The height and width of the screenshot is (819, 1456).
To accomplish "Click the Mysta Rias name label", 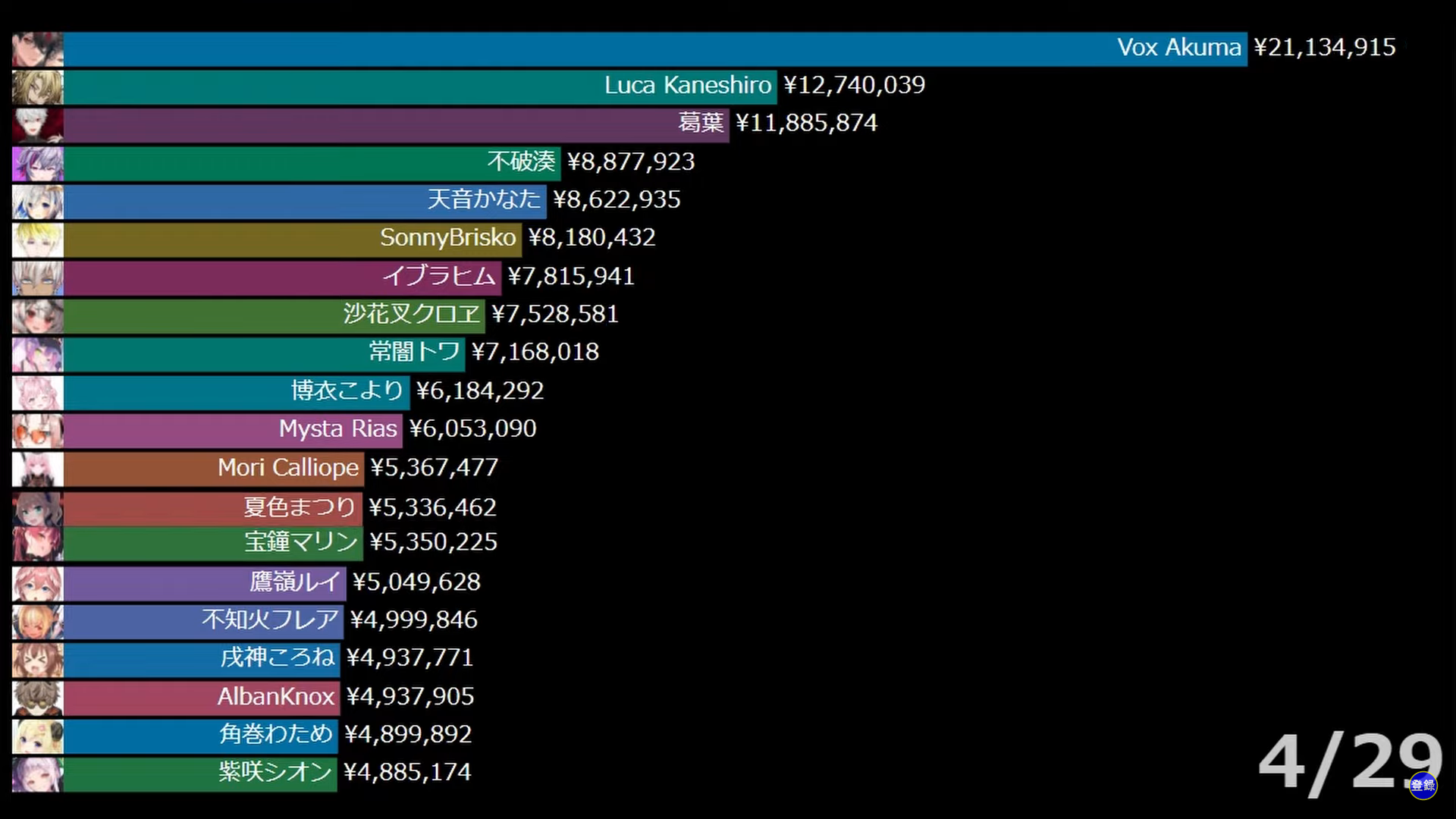I will click(x=338, y=428).
